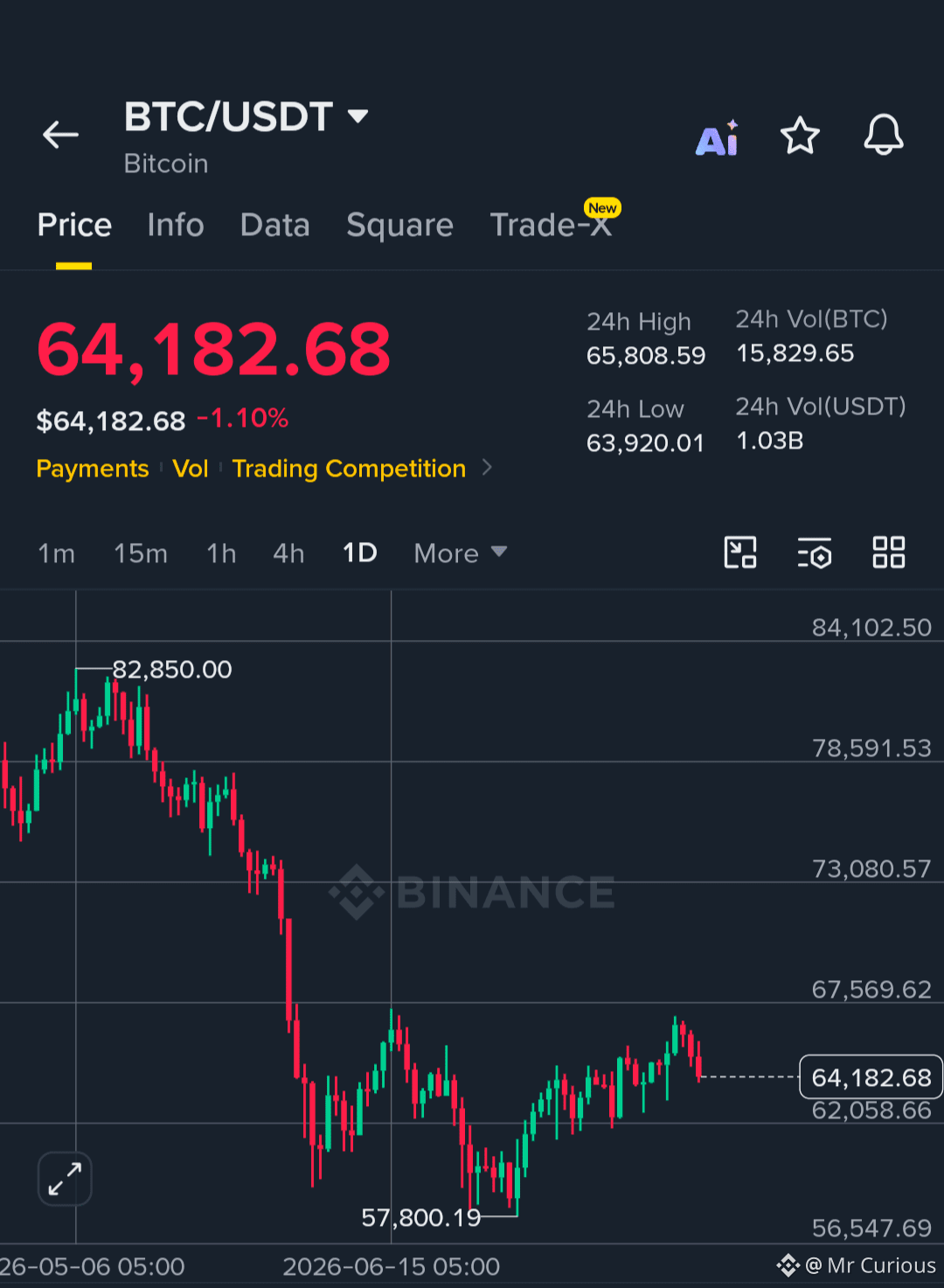Open the AI assistant icon
This screenshot has width=944, height=1288.
(x=718, y=137)
